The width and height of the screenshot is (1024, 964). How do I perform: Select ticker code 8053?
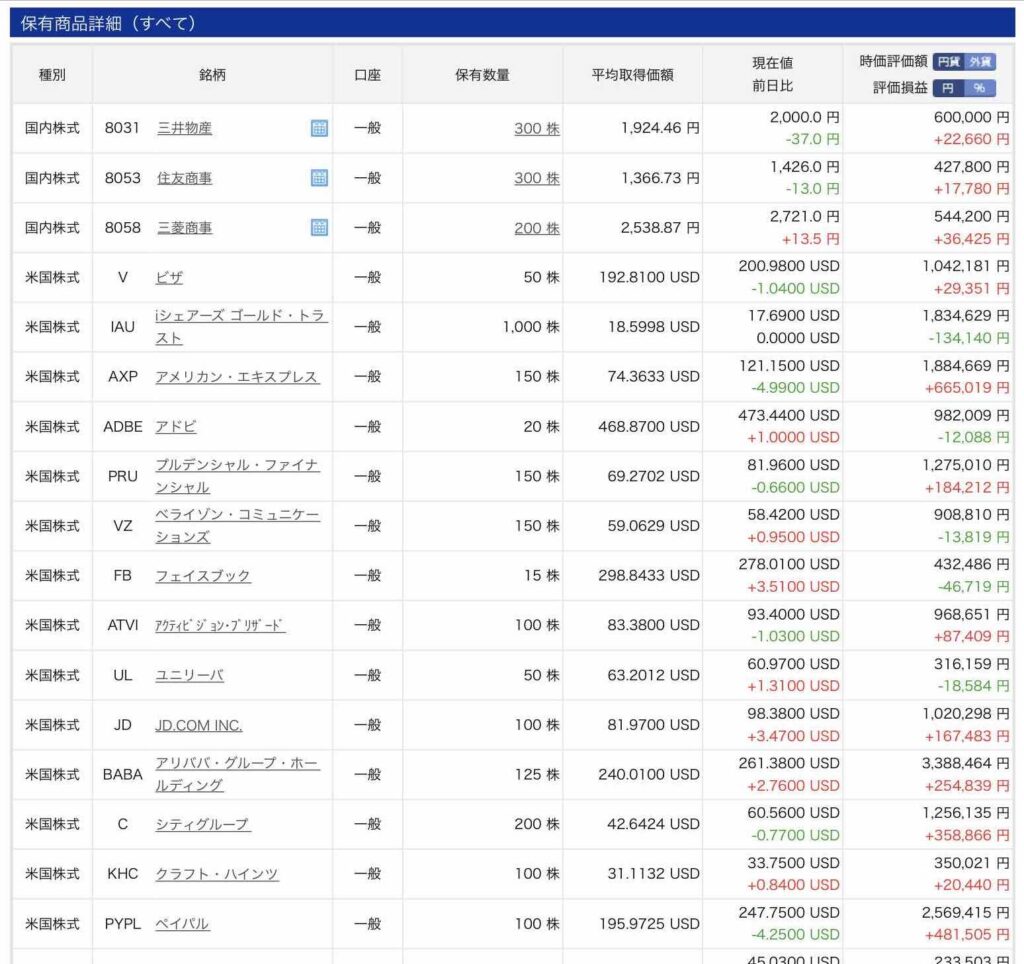122,178
